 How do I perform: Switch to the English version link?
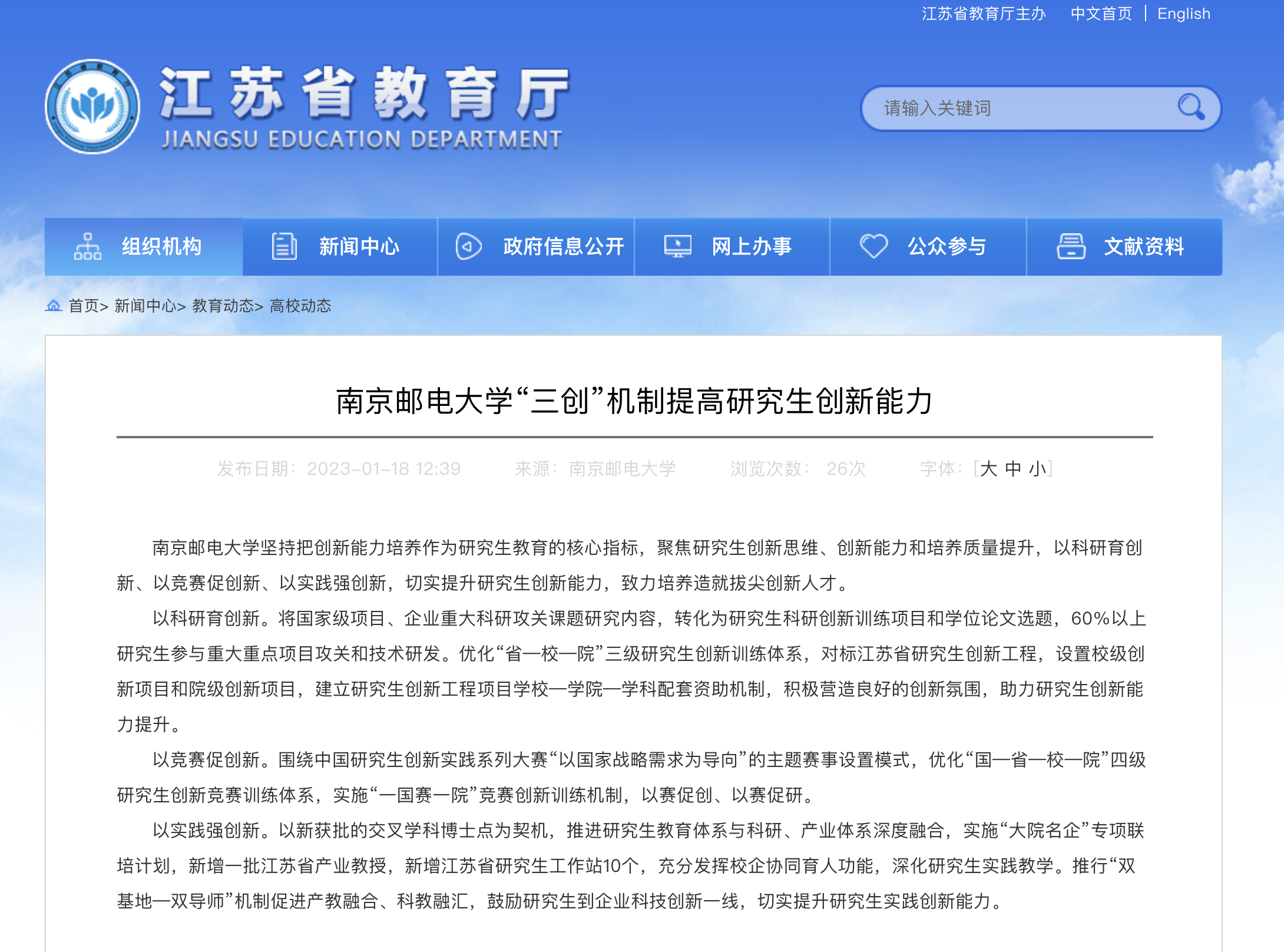pyautogui.click(x=1183, y=14)
